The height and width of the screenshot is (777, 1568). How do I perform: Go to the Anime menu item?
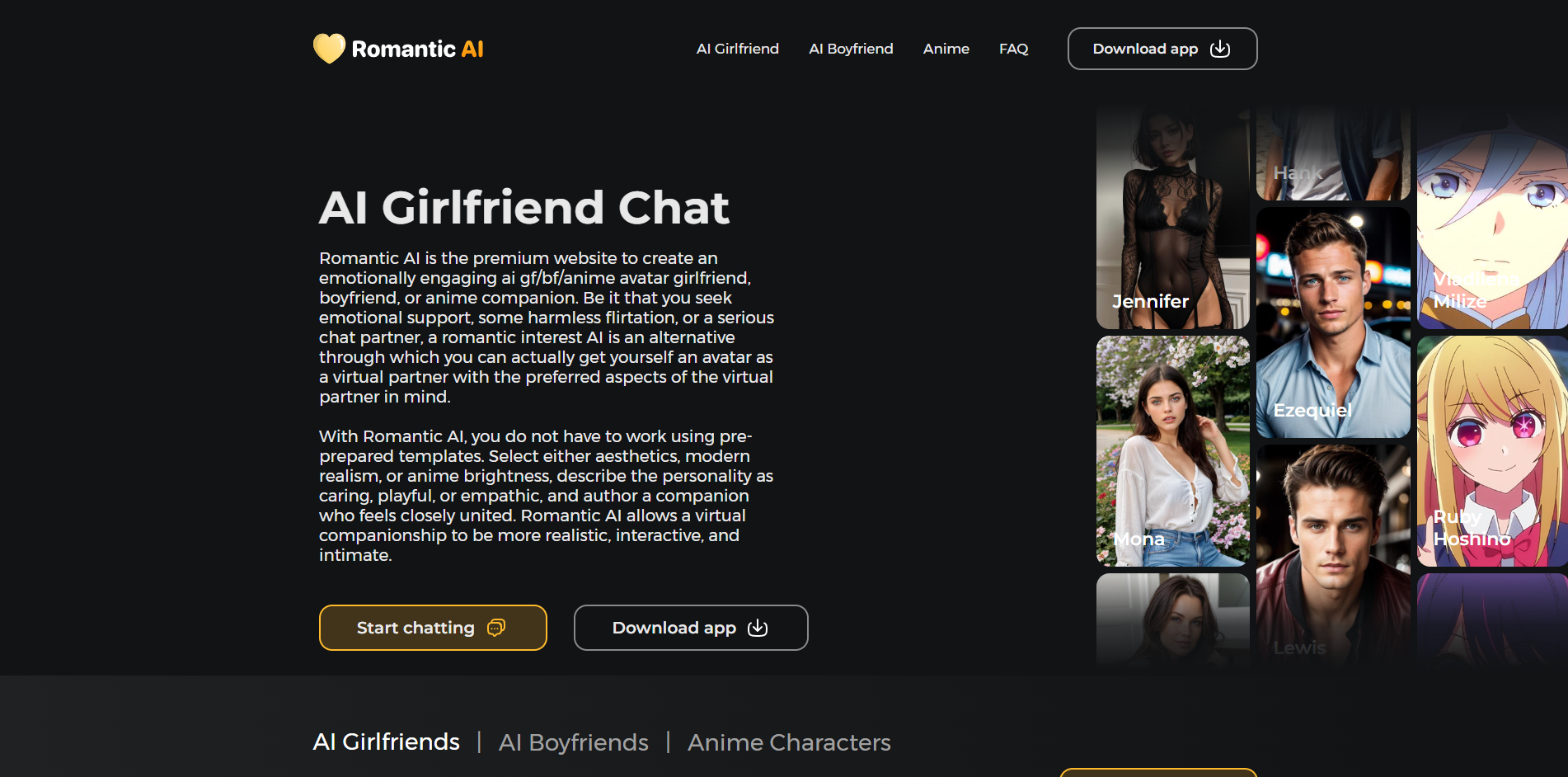(946, 49)
